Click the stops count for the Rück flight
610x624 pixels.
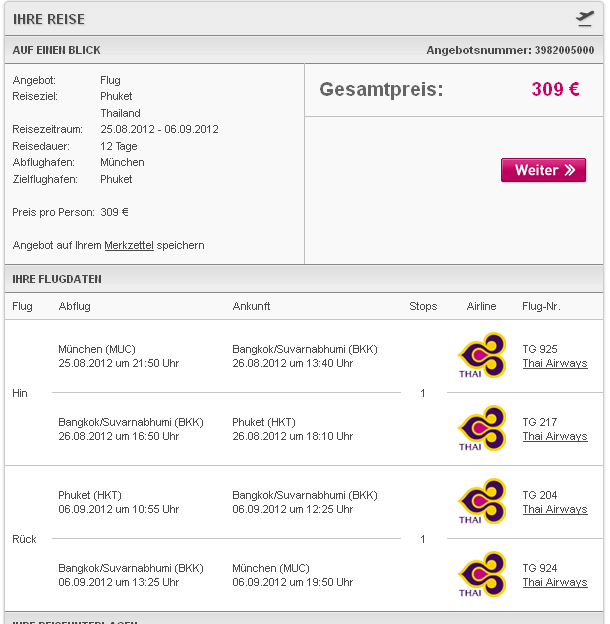pos(423,539)
